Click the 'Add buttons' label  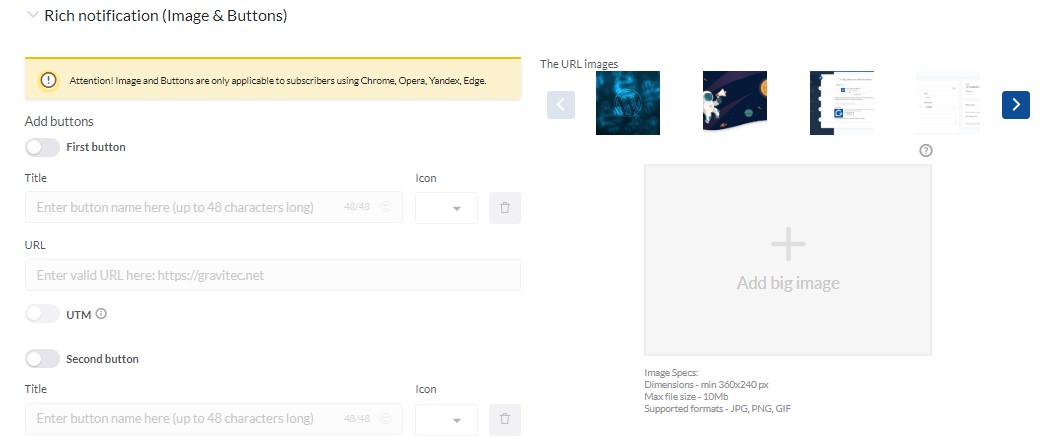[x=59, y=121]
